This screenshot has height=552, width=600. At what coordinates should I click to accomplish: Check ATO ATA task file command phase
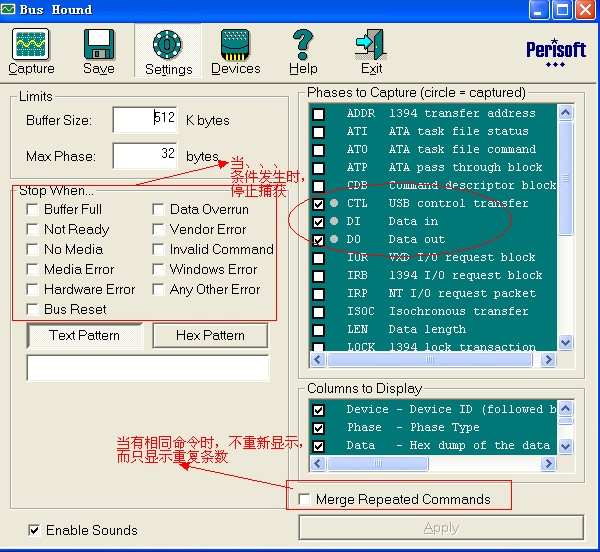[318, 150]
